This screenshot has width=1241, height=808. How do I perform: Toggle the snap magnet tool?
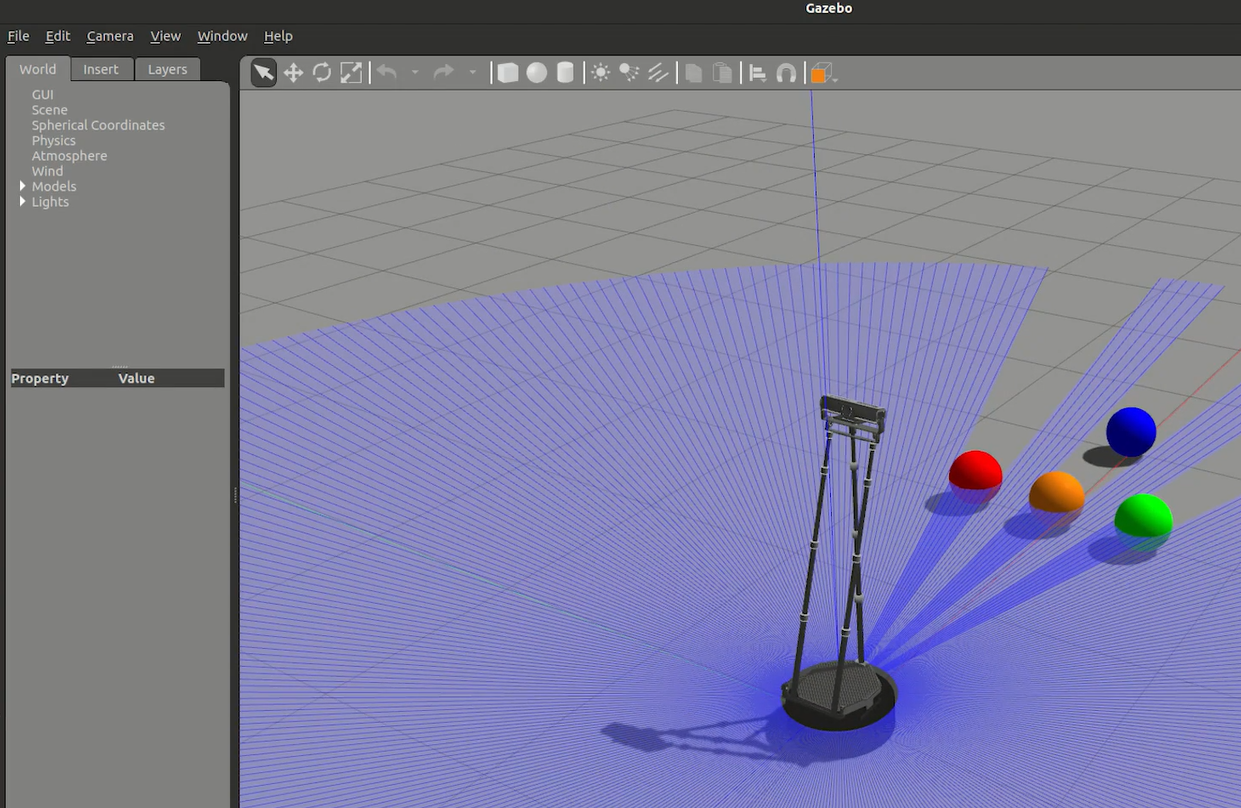coord(787,73)
